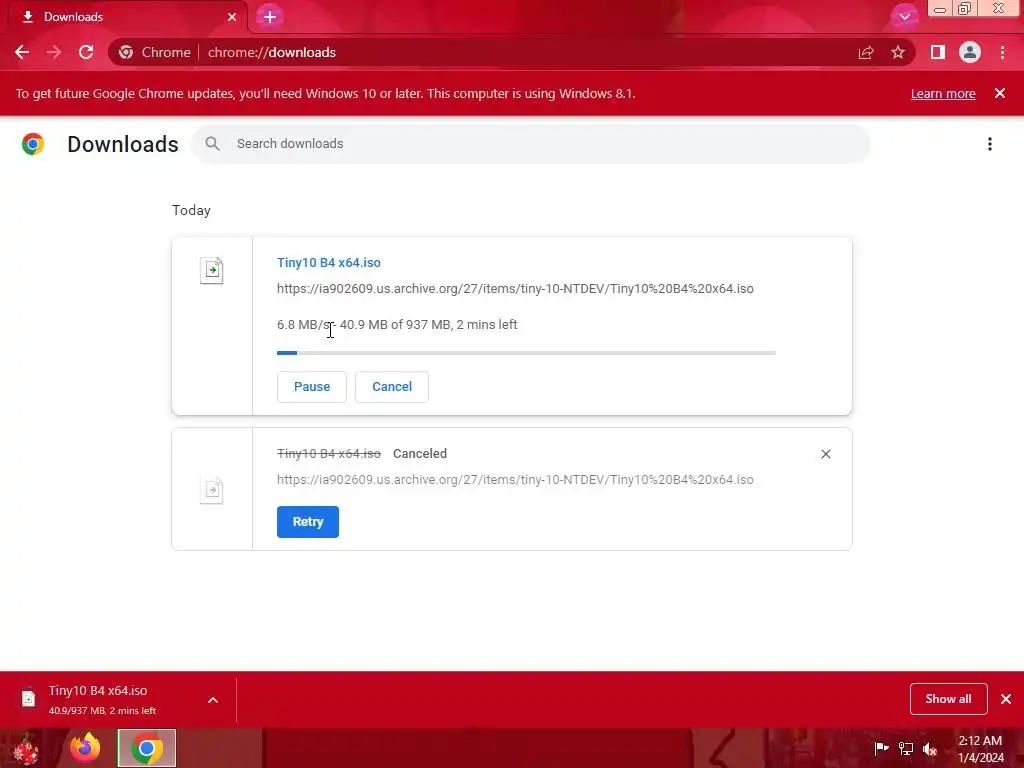Click the Chrome site info chip
The height and width of the screenshot is (768, 1024).
coord(155,52)
